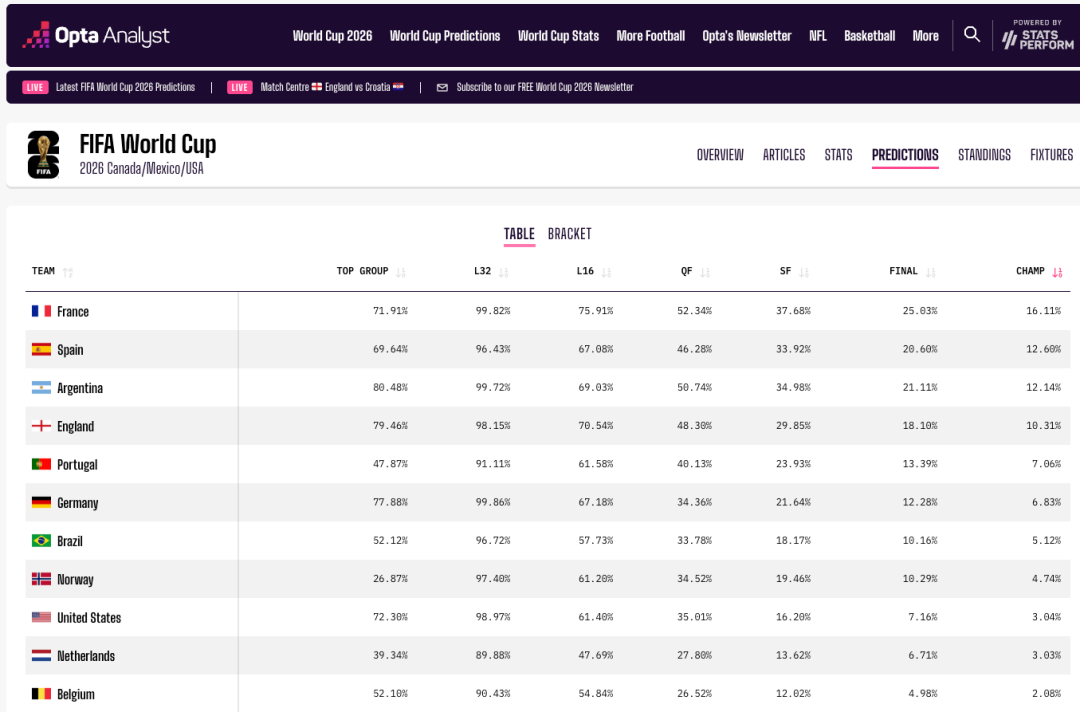Screen dimensions: 1080x712
Task: Click Germany's 99.86% L32 value
Action: click(493, 503)
